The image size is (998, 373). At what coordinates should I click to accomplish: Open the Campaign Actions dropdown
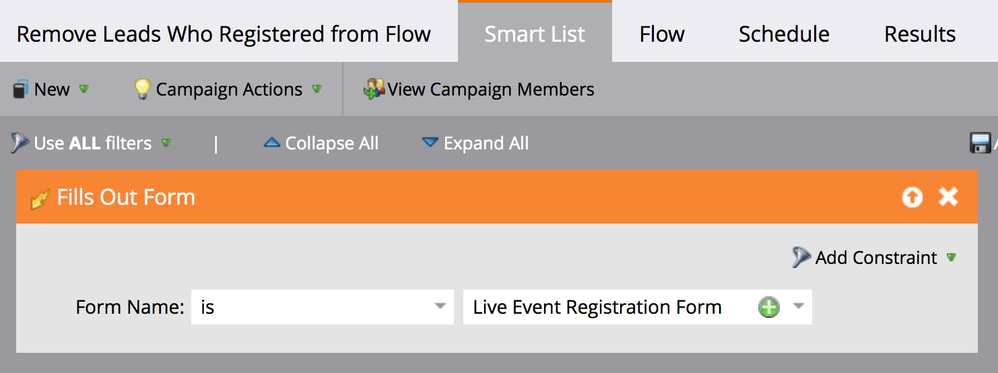pos(228,89)
